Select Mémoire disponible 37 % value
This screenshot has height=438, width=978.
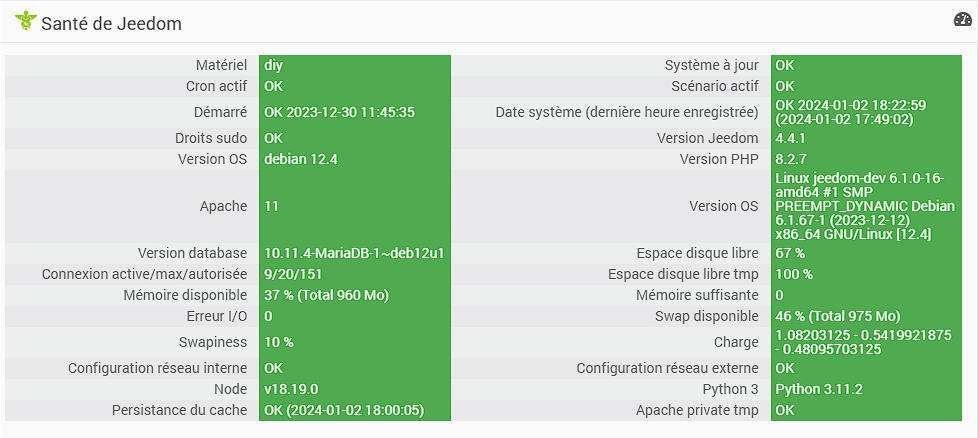click(327, 295)
